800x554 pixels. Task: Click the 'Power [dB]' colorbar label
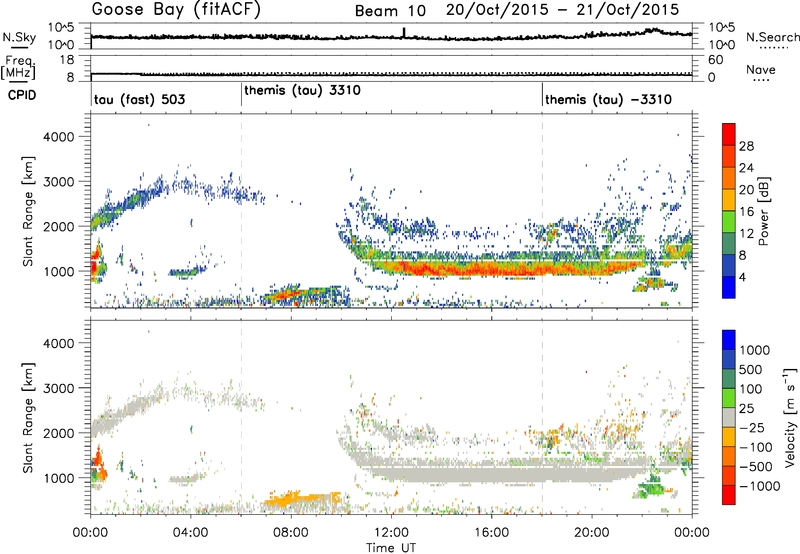click(x=763, y=211)
